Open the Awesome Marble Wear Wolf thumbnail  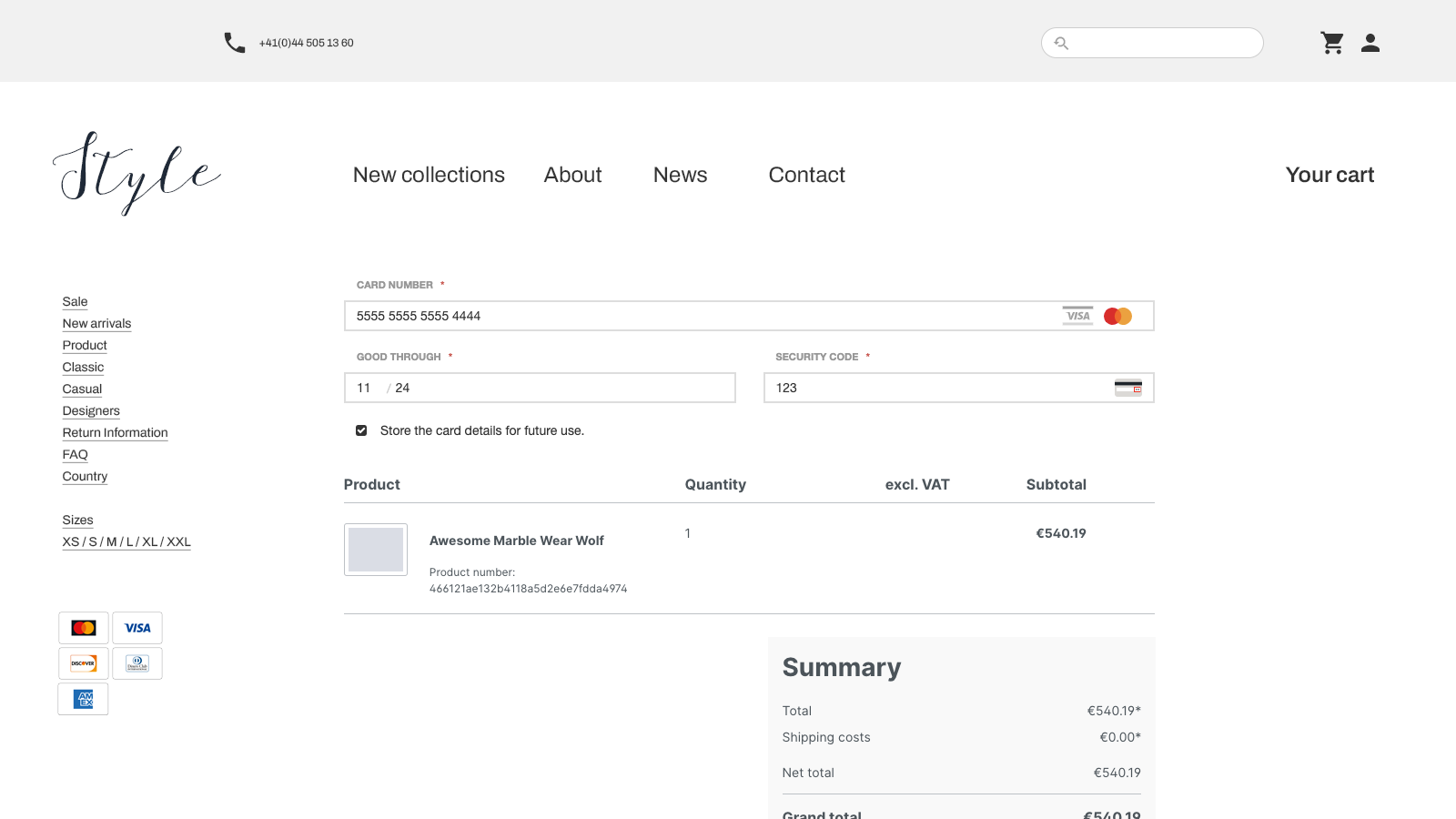376,550
